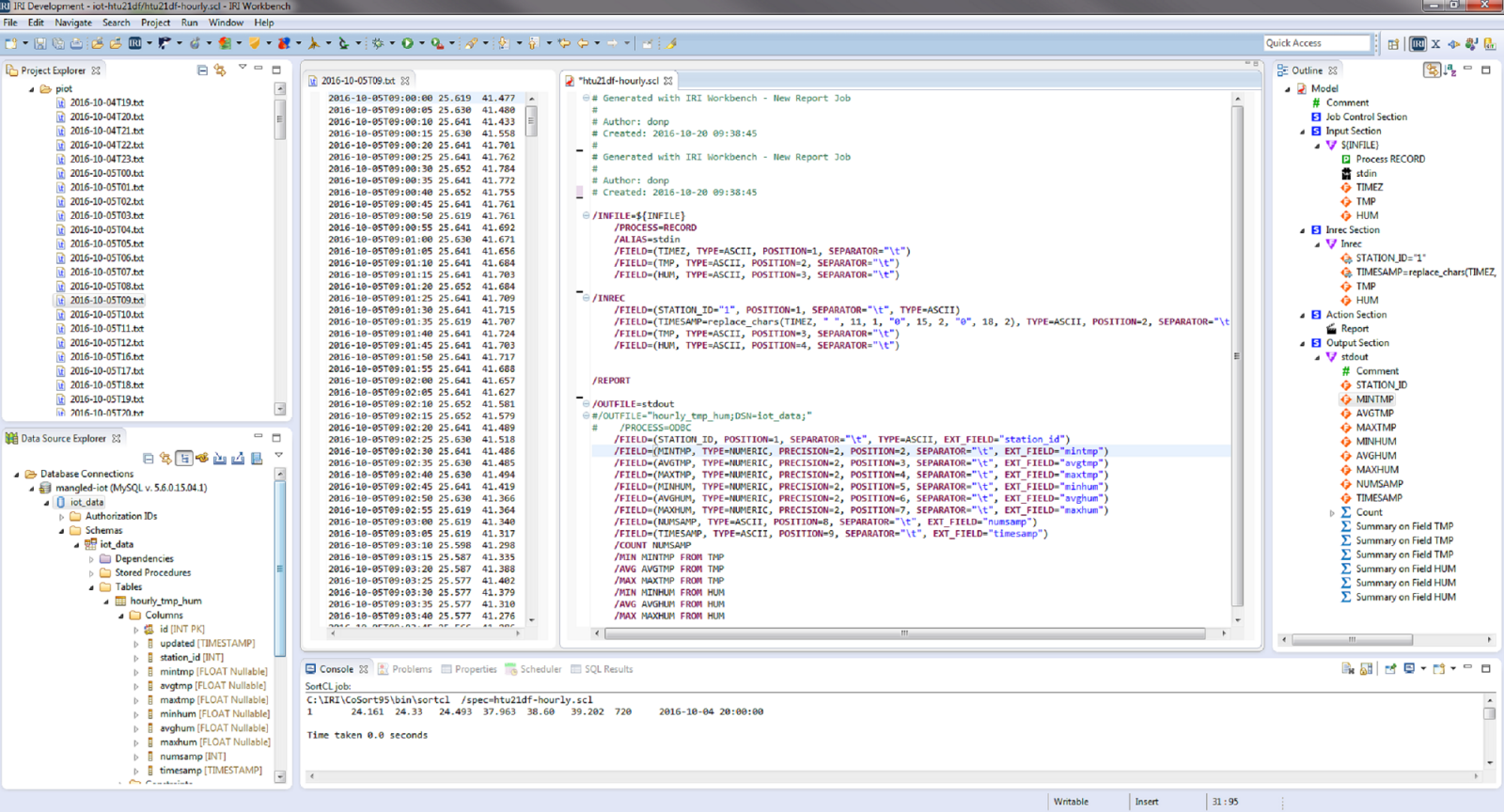Click the Save toolbar icon
This screenshot has width=1504, height=812.
coord(40,43)
